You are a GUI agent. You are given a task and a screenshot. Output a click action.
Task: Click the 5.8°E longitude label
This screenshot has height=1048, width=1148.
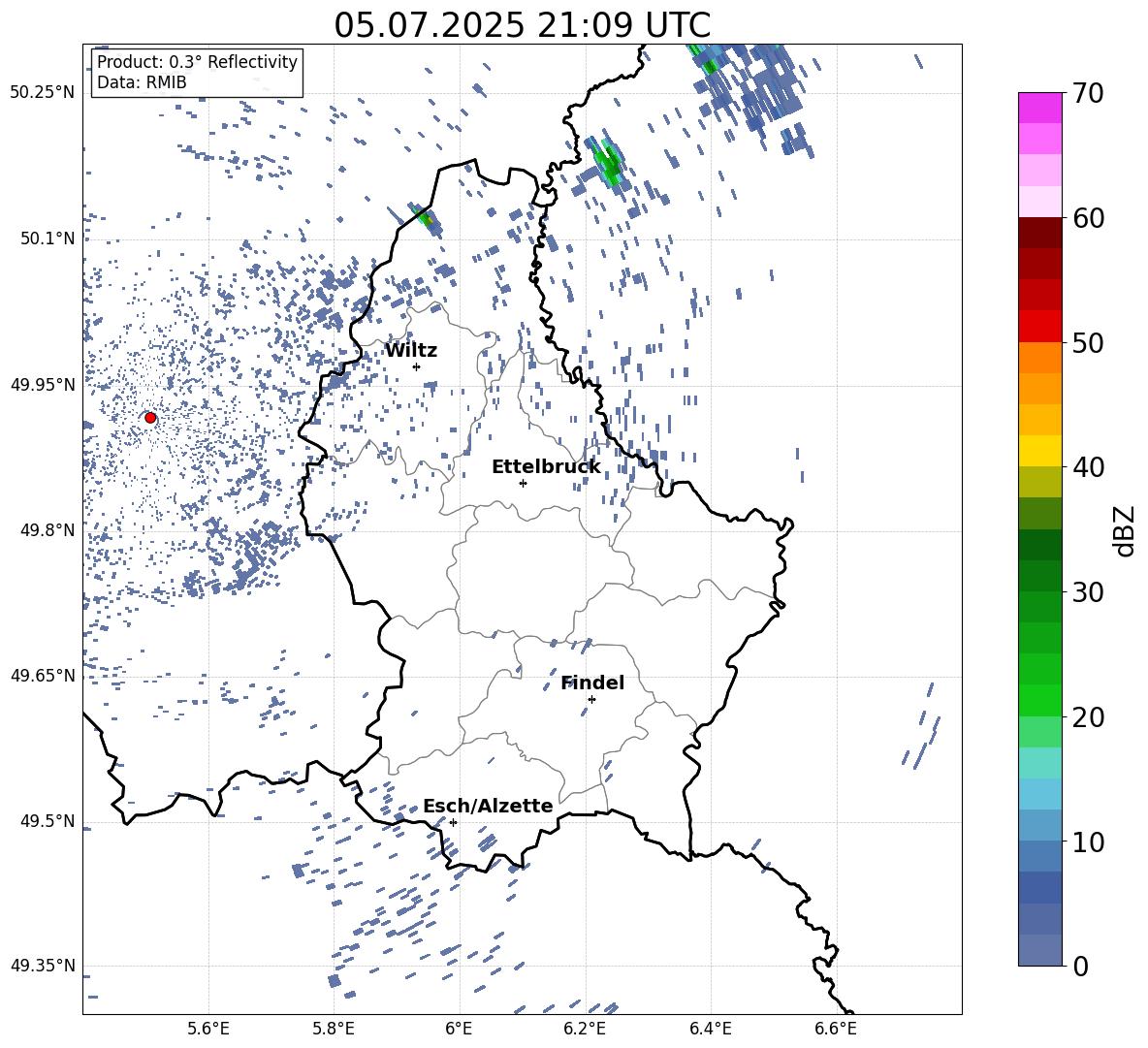click(334, 1029)
